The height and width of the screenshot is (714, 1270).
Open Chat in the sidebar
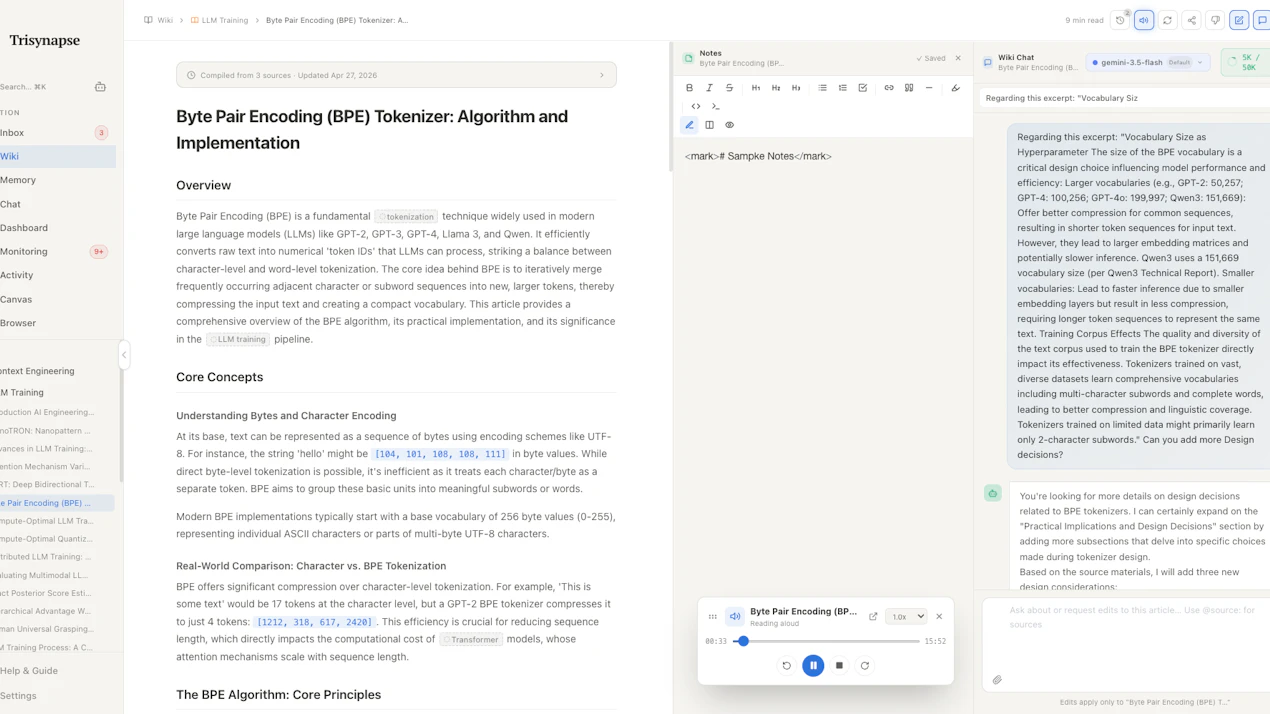[55, 204]
